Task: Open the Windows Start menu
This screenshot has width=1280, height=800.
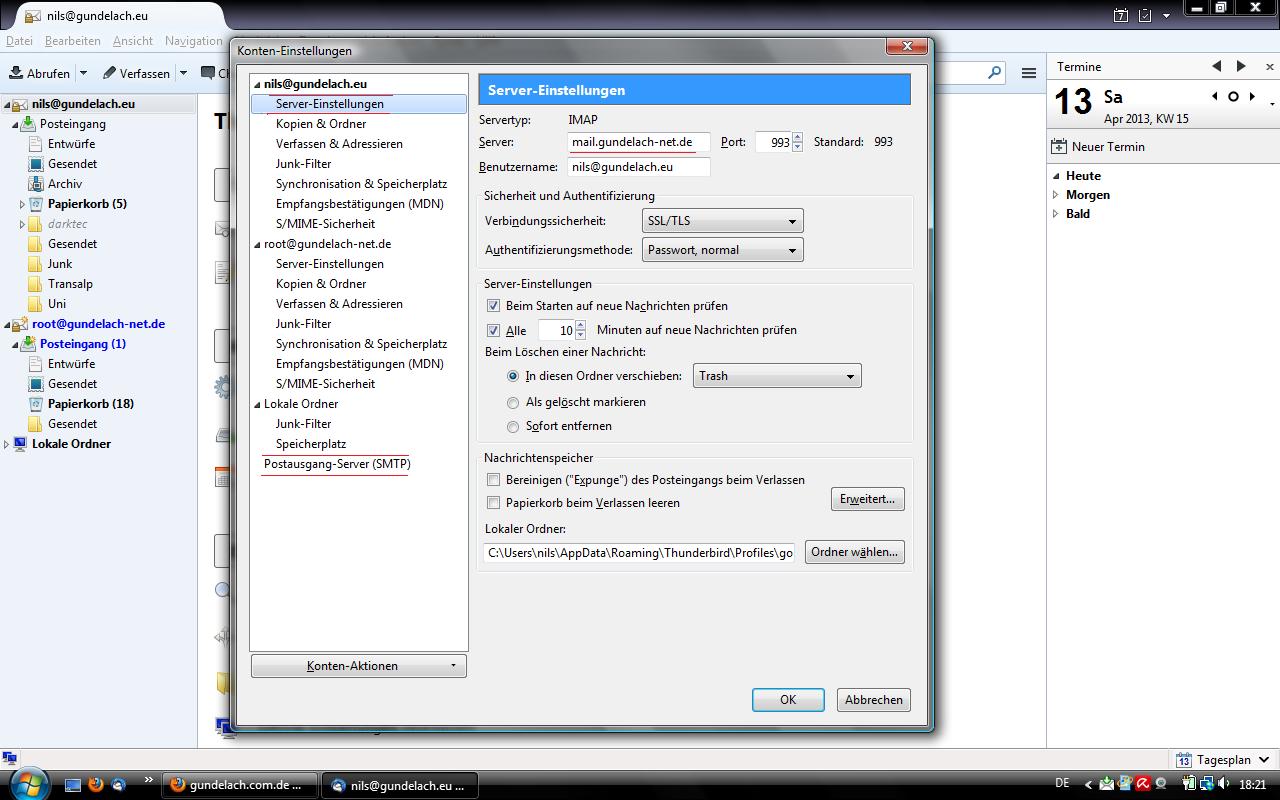Action: pos(27,781)
